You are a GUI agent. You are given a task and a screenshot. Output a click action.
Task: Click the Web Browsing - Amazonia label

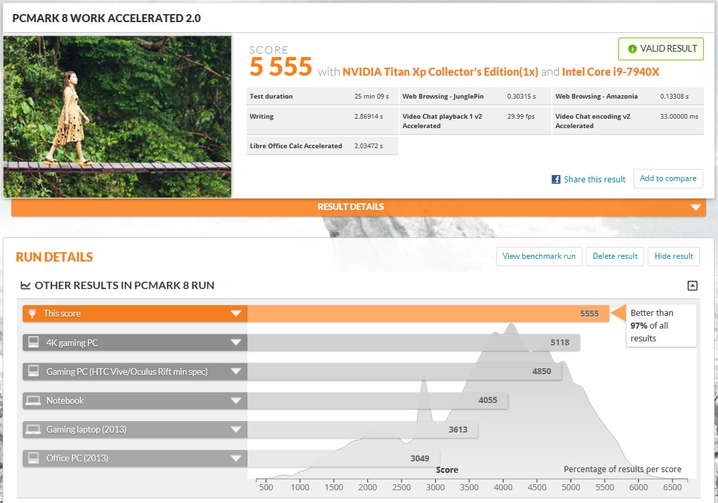click(x=596, y=96)
